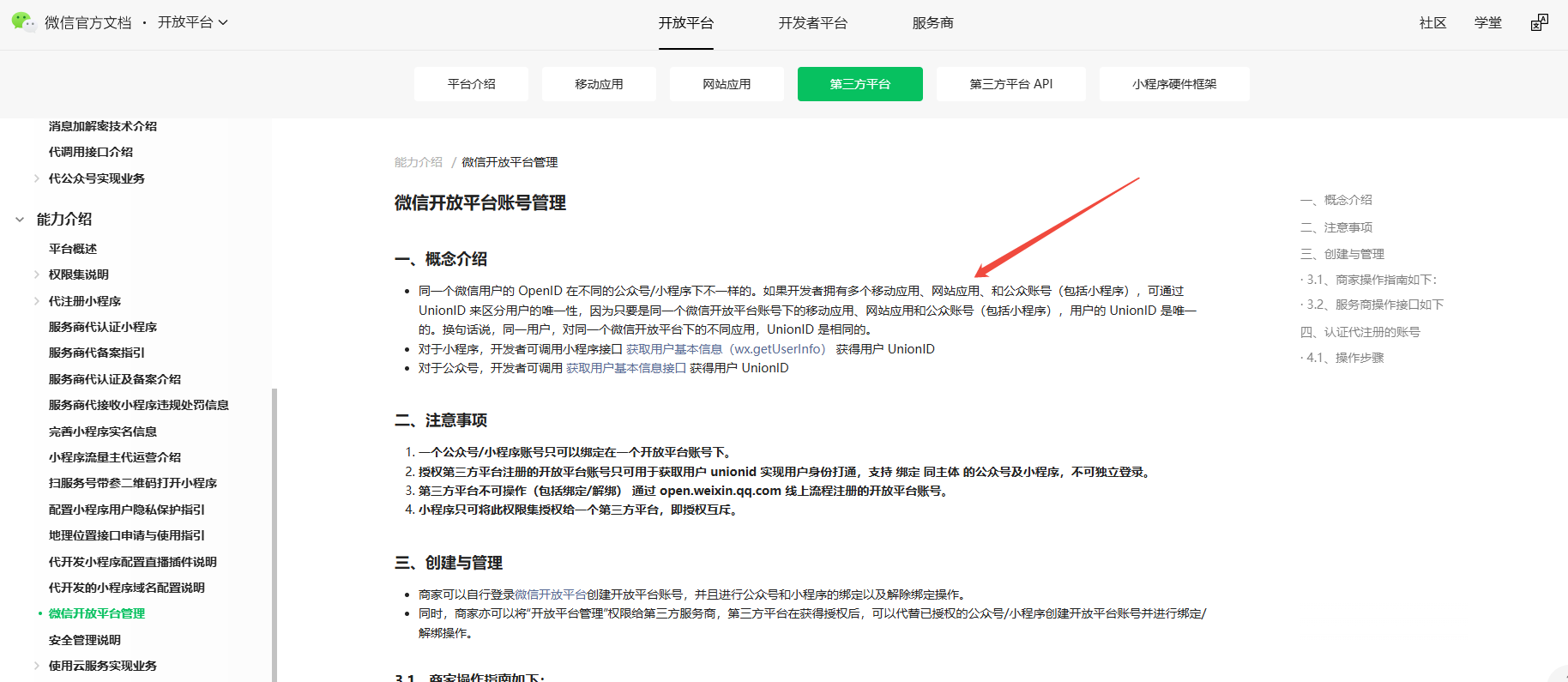Jump to 4.1、操作步骤 outline entry
Image resolution: width=1568 pixels, height=682 pixels.
(x=1342, y=358)
